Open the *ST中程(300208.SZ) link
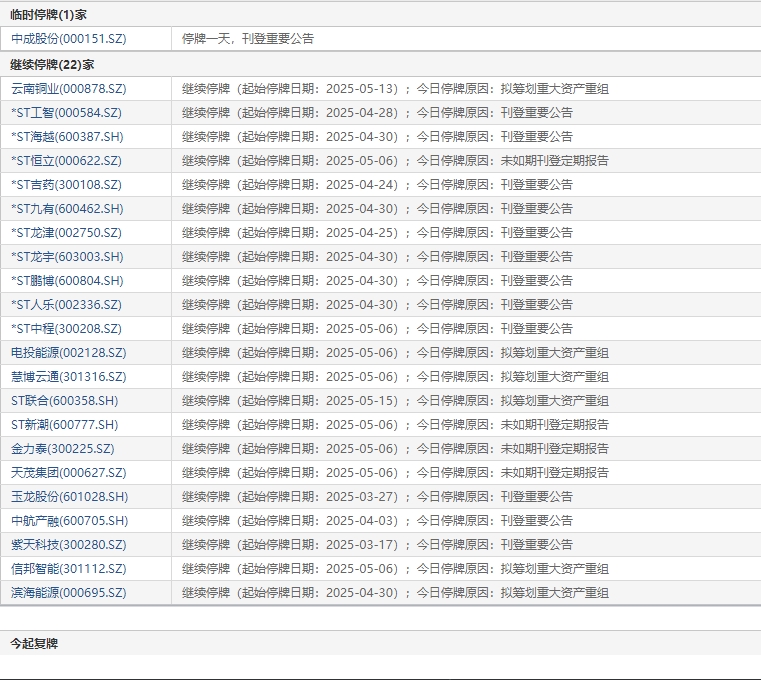This screenshot has width=761, height=680. 66,329
